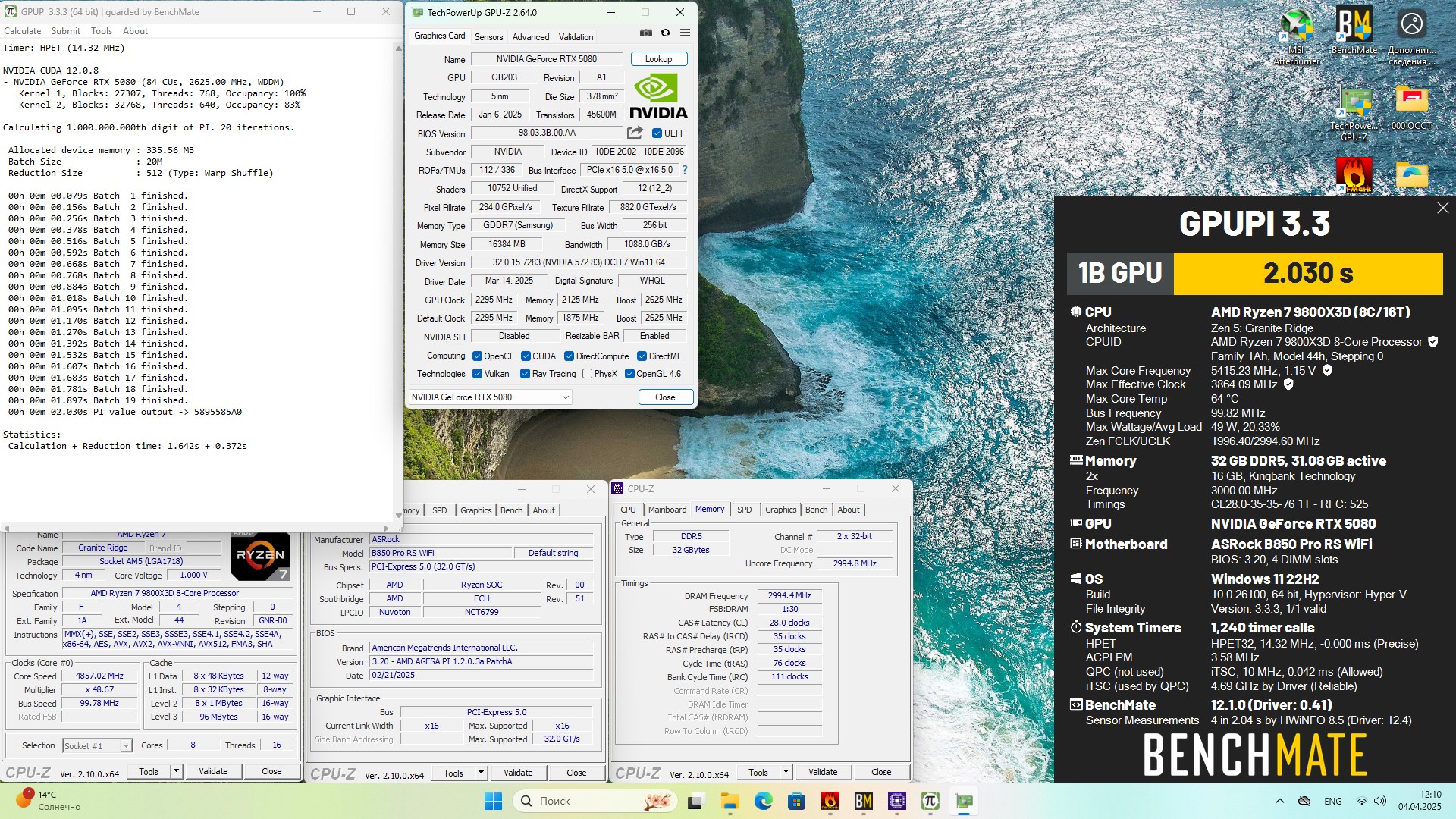Screen dimensions: 1456x819
Task: Click Validate in the CPU-Z Mainboard window
Action: pos(518,773)
